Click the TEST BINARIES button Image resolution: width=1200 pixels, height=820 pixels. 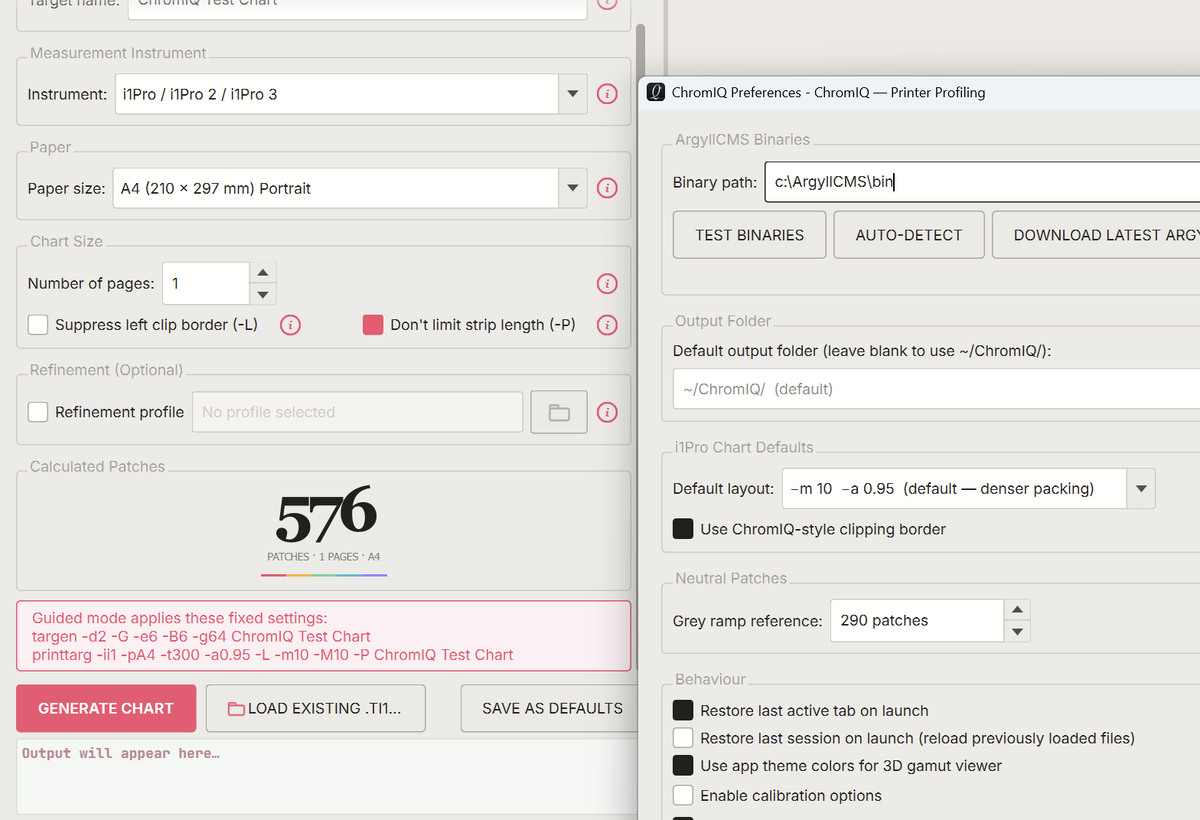click(x=750, y=235)
